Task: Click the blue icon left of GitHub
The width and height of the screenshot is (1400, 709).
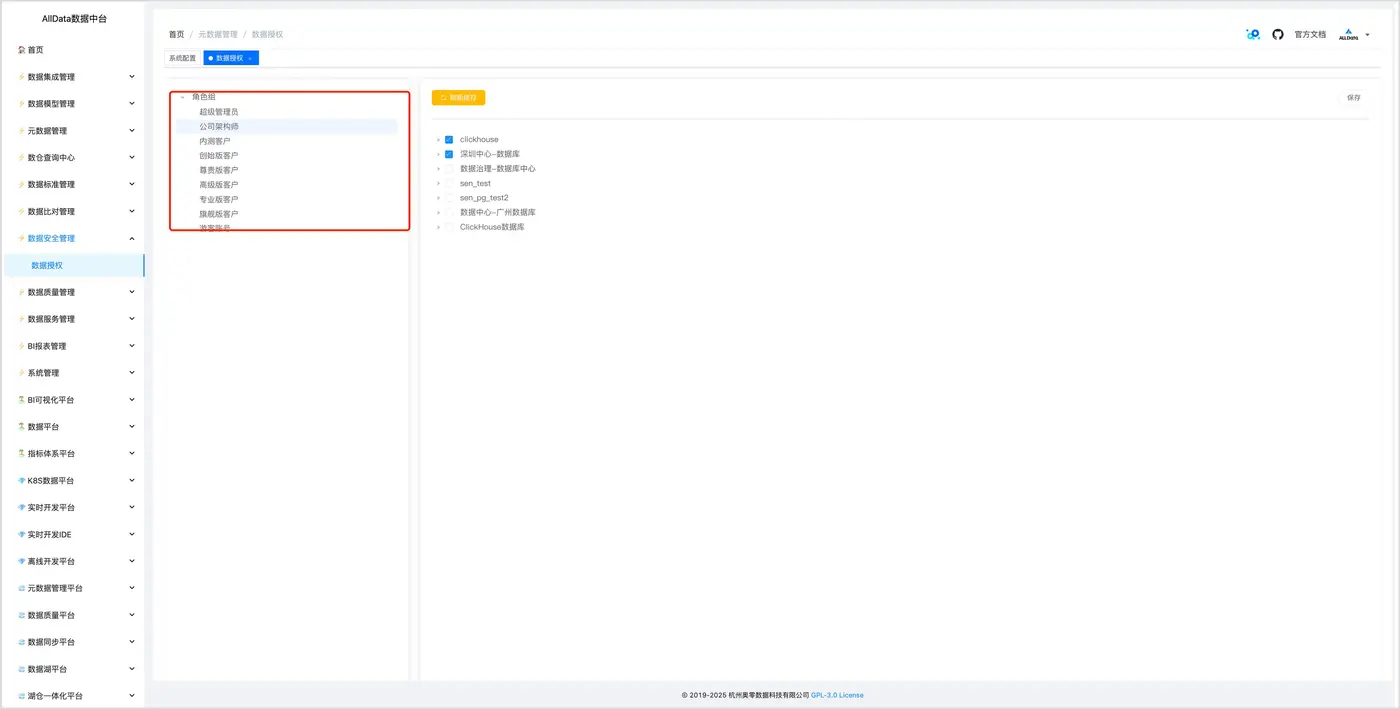Action: 1253,34
